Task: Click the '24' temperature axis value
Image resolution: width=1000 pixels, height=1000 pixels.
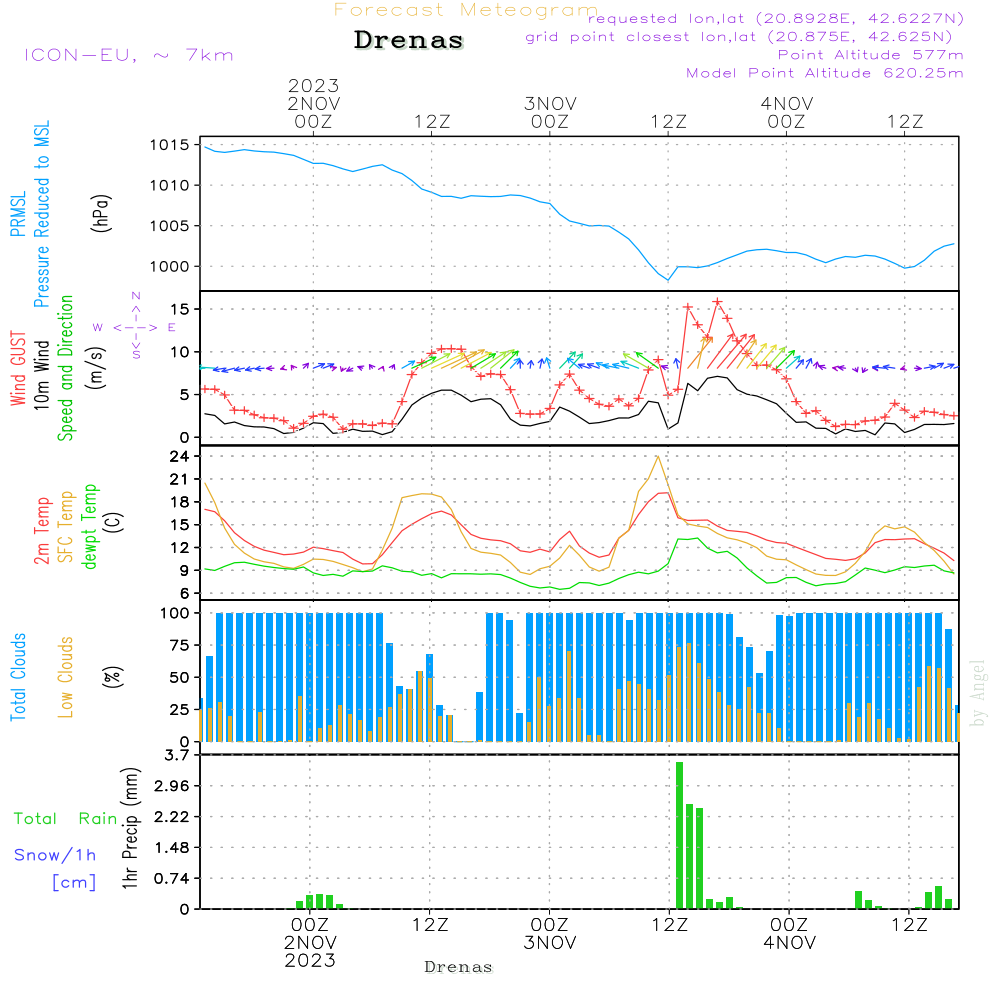Action: pyautogui.click(x=179, y=457)
